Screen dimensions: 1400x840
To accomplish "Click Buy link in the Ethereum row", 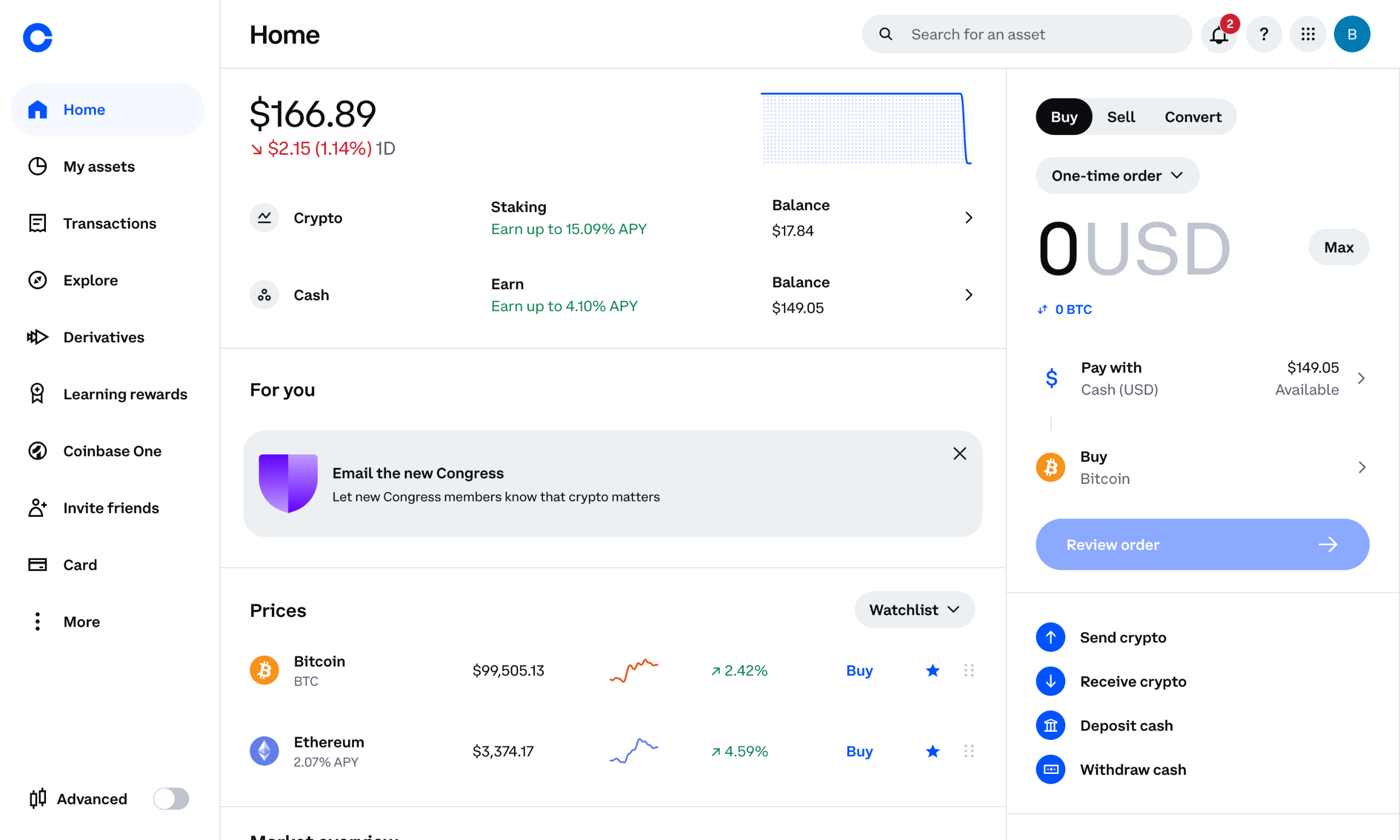I will (x=859, y=752).
